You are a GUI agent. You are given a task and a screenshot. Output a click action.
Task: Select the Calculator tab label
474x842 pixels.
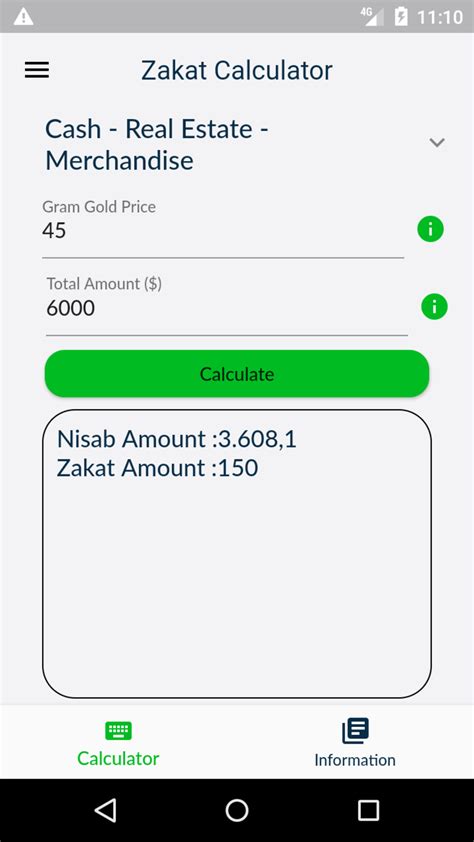[118, 758]
